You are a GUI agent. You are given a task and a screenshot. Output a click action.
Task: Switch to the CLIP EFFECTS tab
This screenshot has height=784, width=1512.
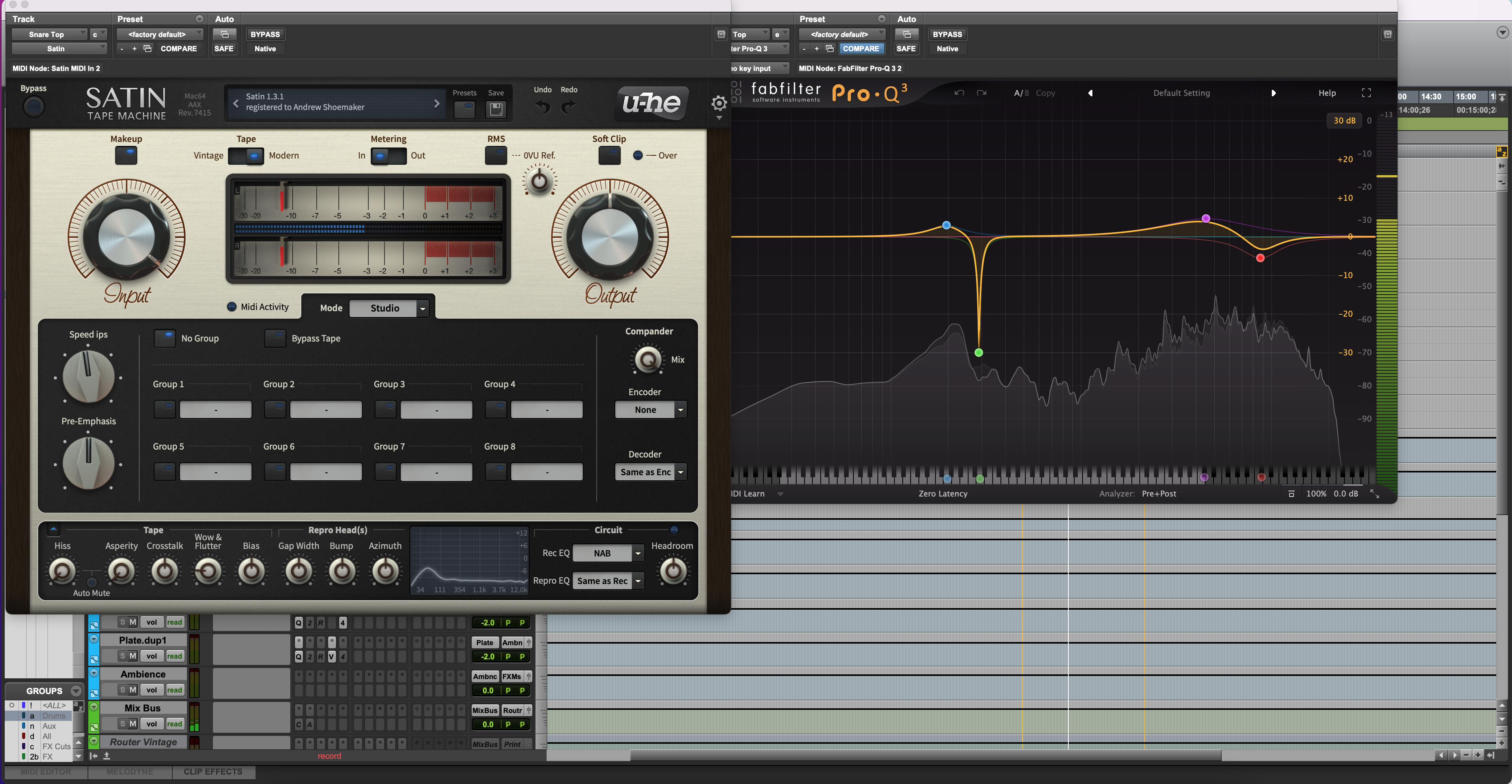(213, 772)
